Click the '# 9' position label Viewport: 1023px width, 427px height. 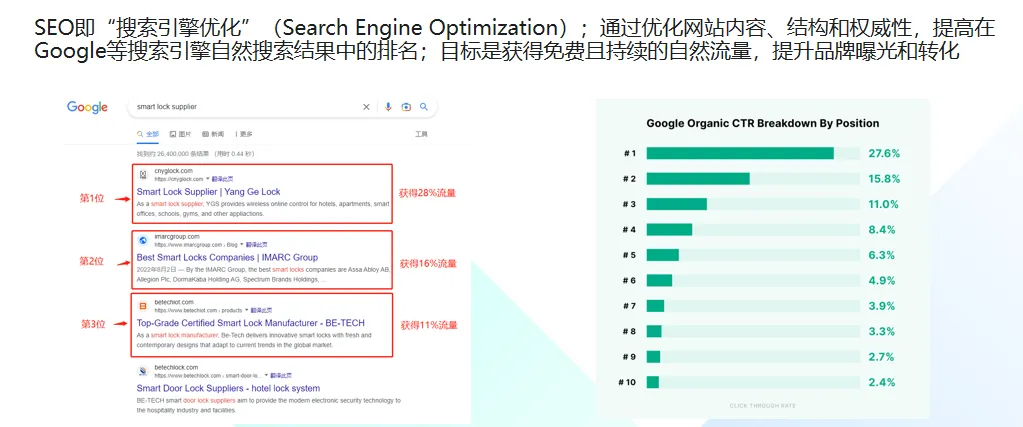(629, 356)
